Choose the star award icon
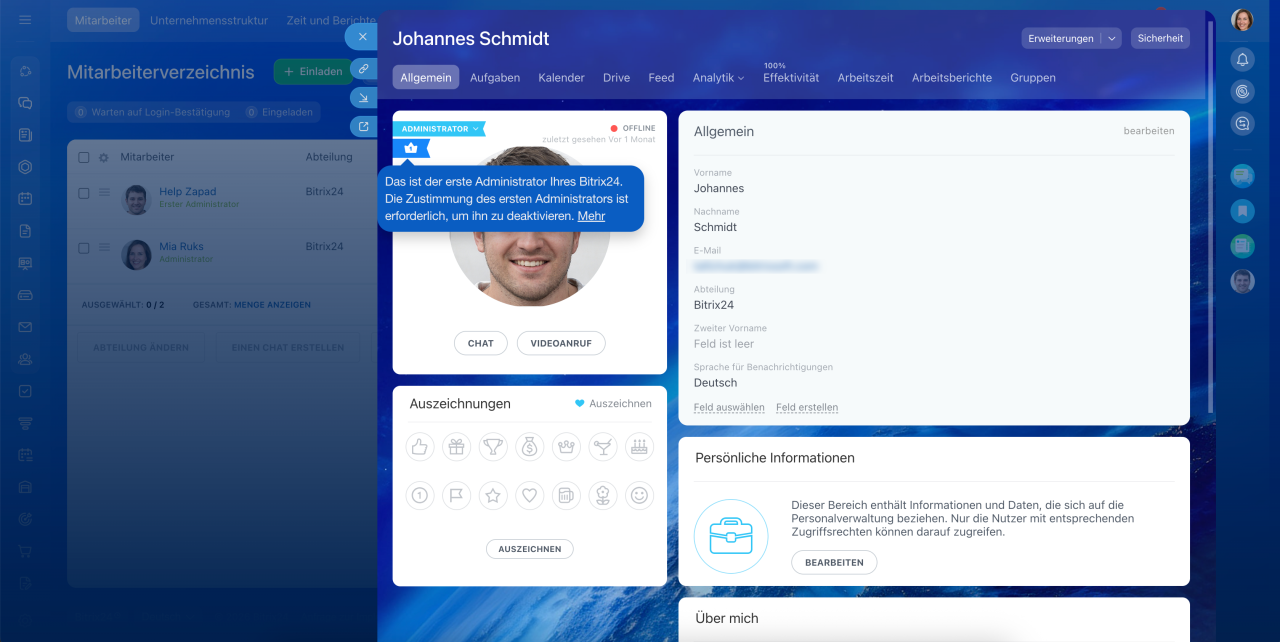Viewport: 1280px width, 642px height. click(493, 495)
